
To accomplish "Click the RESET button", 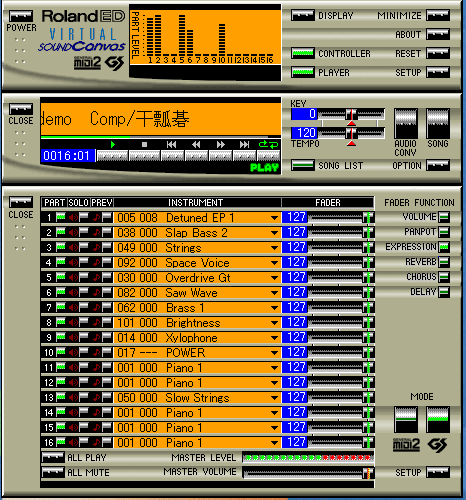I will [438, 53].
